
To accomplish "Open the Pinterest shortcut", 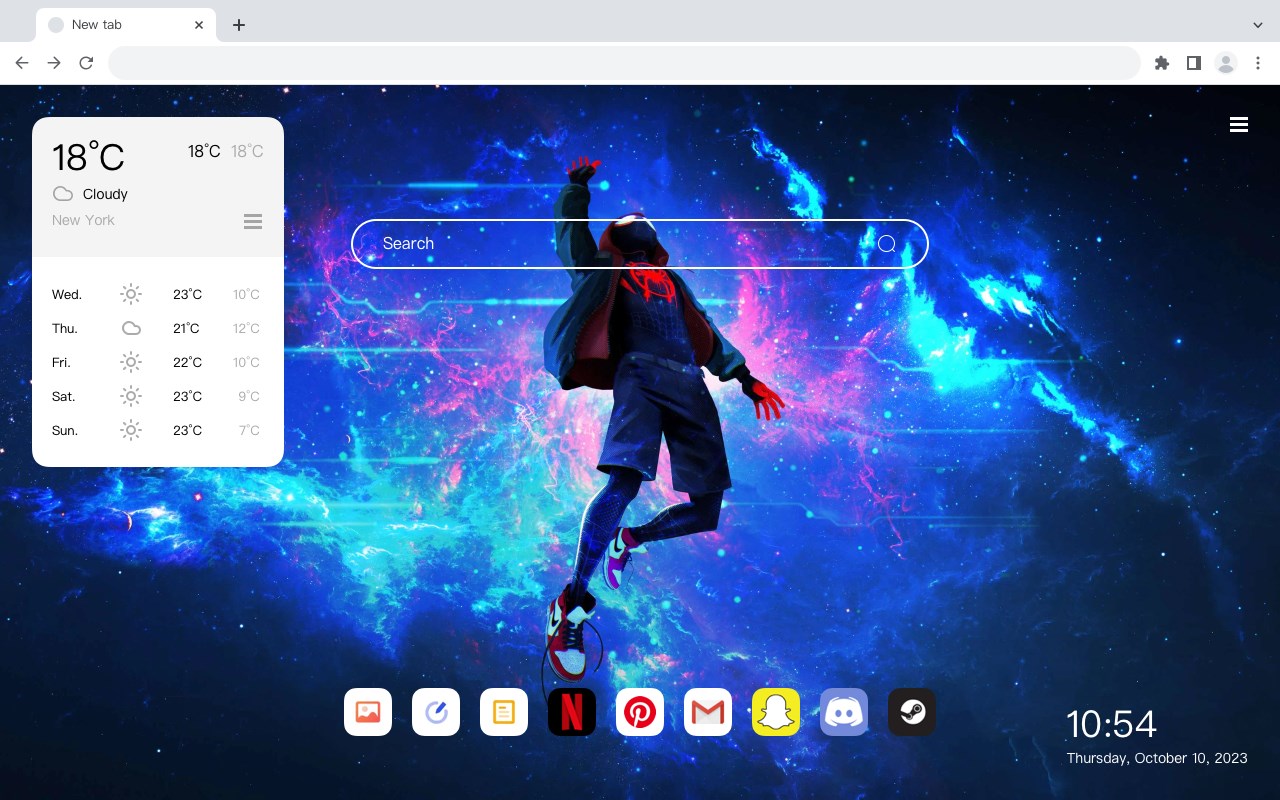I will [640, 712].
